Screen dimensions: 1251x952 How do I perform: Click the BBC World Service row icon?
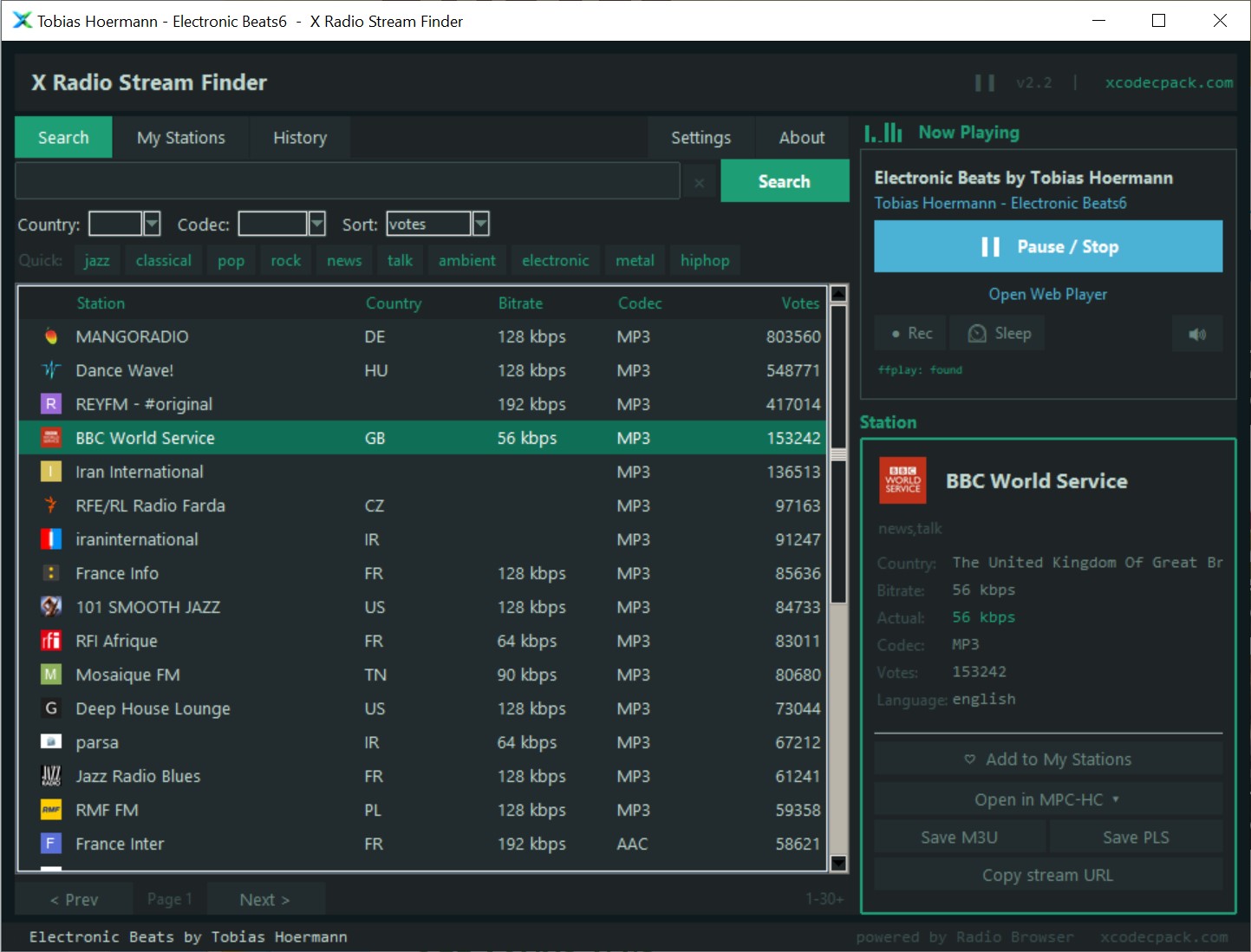pyautogui.click(x=51, y=438)
